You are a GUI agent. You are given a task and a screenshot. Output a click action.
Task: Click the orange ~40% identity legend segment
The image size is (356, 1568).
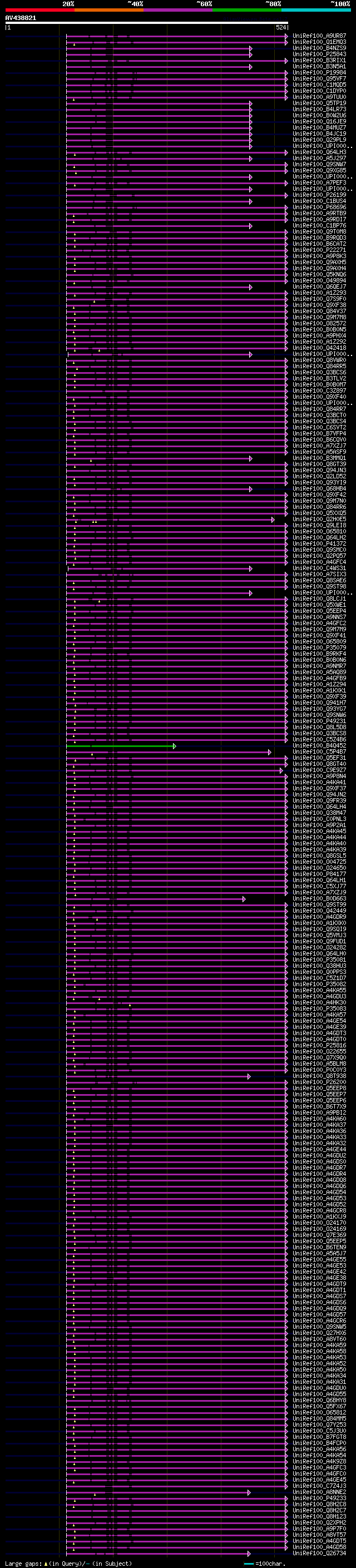point(109,10)
